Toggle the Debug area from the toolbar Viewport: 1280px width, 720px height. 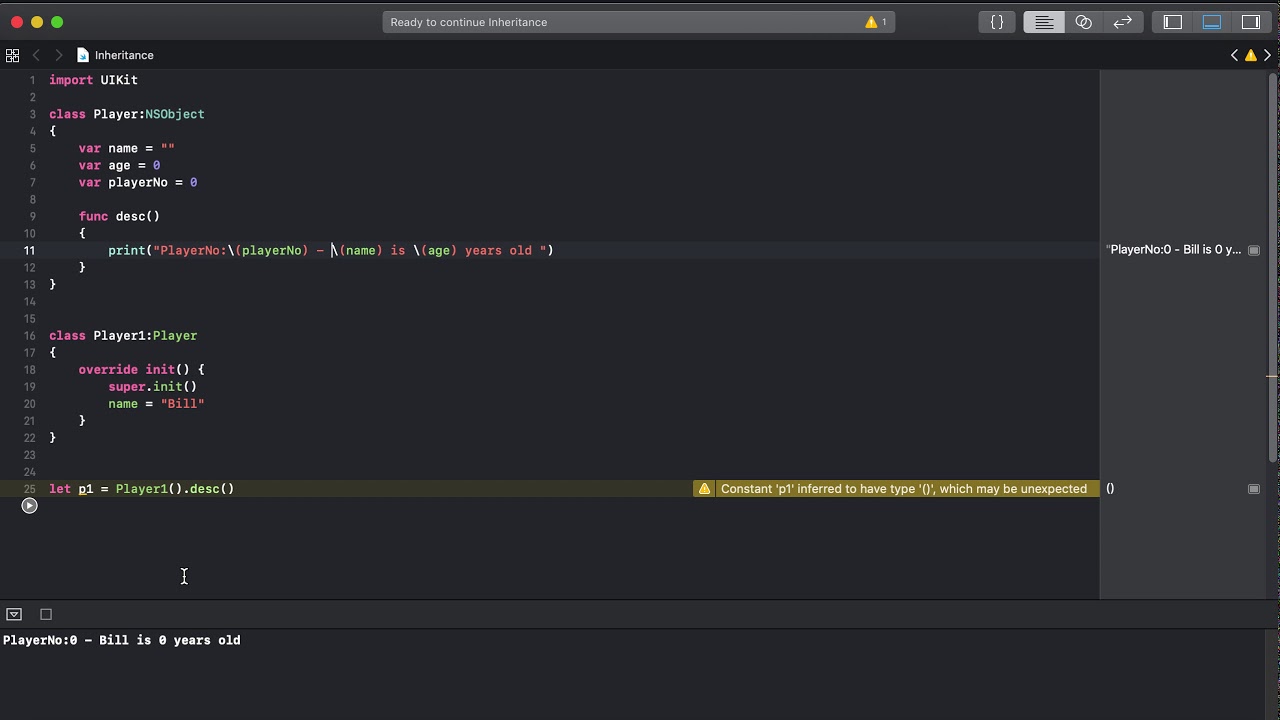(x=1212, y=22)
